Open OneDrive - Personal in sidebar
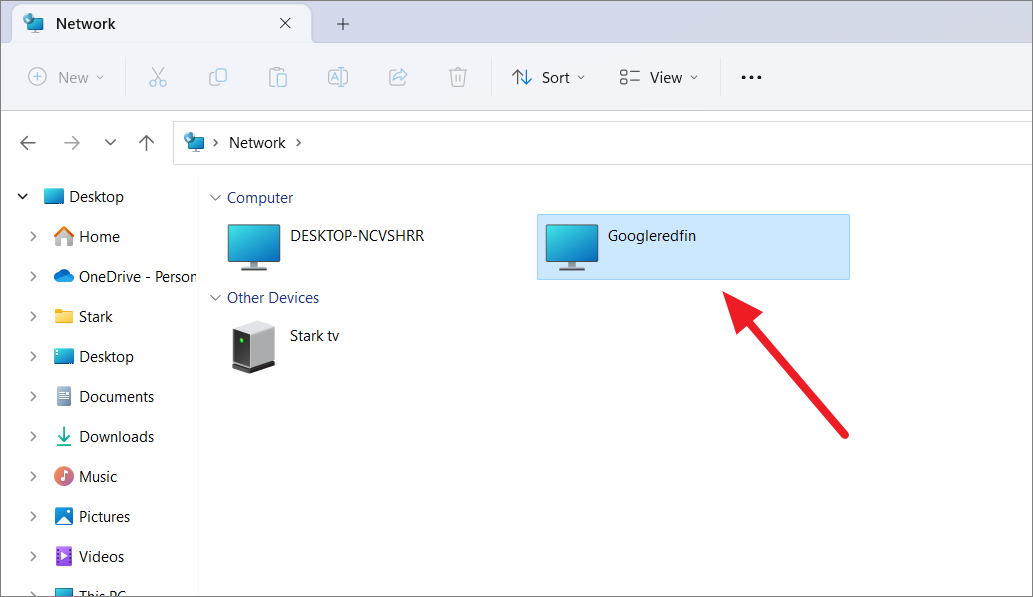This screenshot has height=597, width=1033. 125,277
